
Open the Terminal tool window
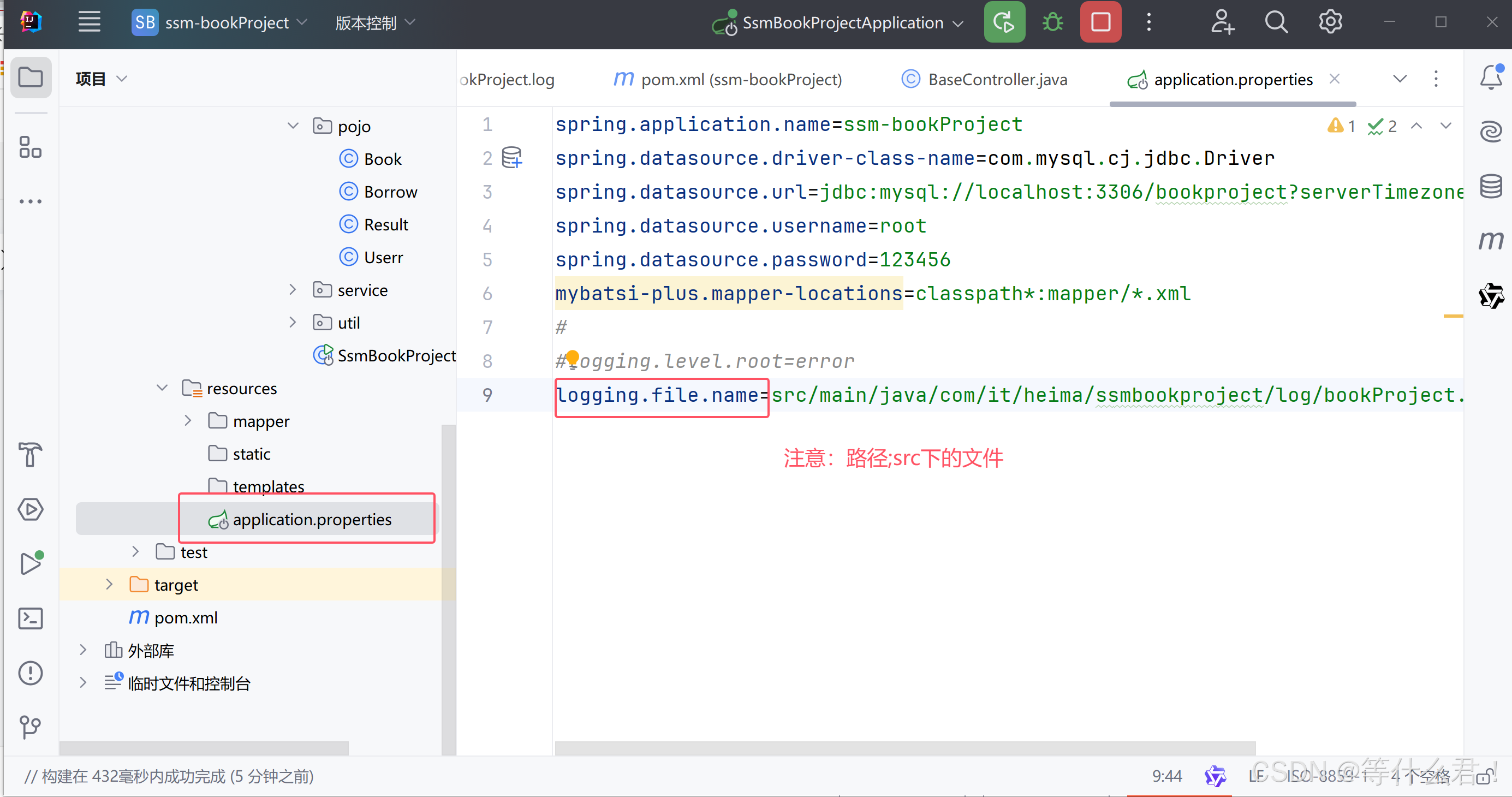(31, 618)
